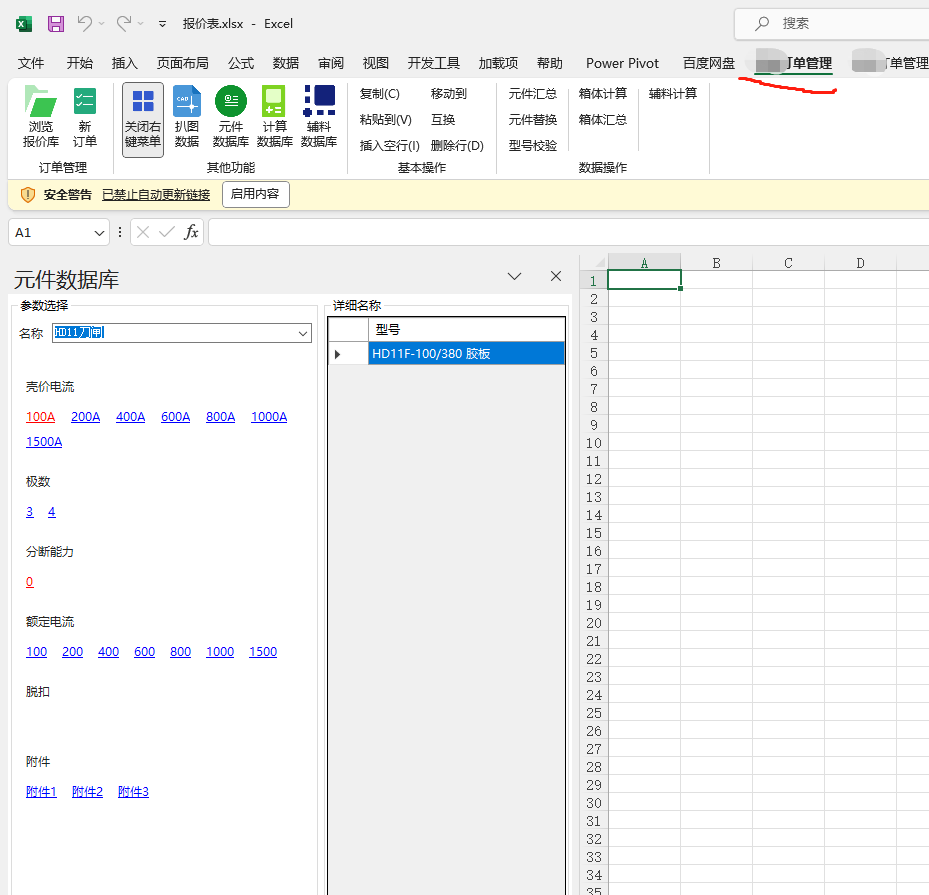Click the 箱体计算 command
This screenshot has height=895, width=929.
pyautogui.click(x=603, y=94)
